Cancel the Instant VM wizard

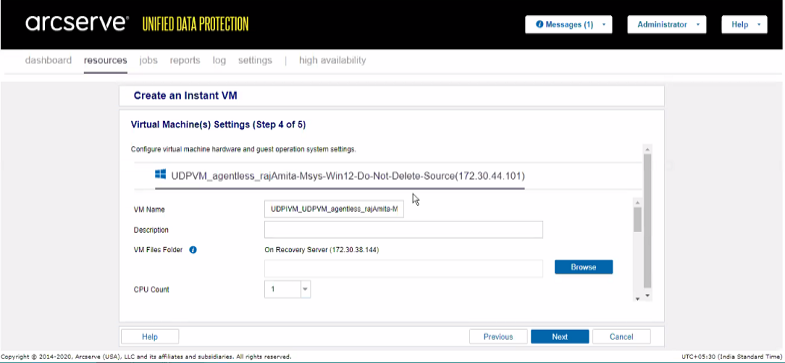(x=621, y=337)
